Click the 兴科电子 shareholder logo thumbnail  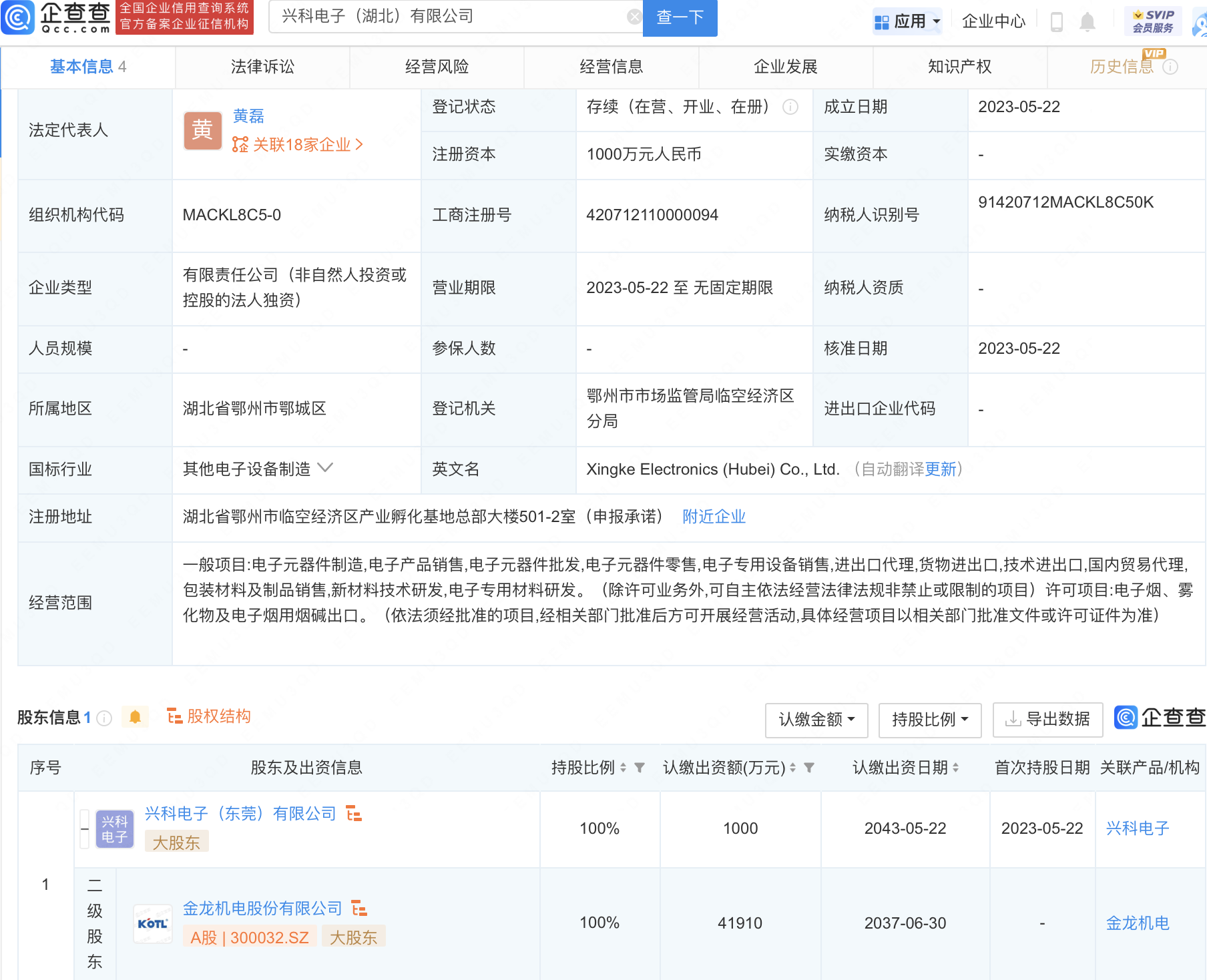click(115, 829)
